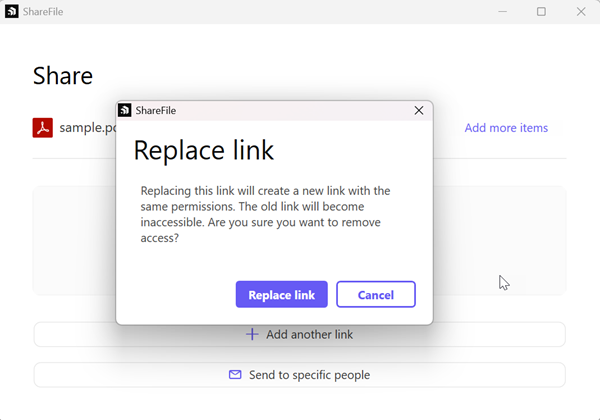Click the Replace link dialog heading
The width and height of the screenshot is (600, 420).
pyautogui.click(x=204, y=151)
